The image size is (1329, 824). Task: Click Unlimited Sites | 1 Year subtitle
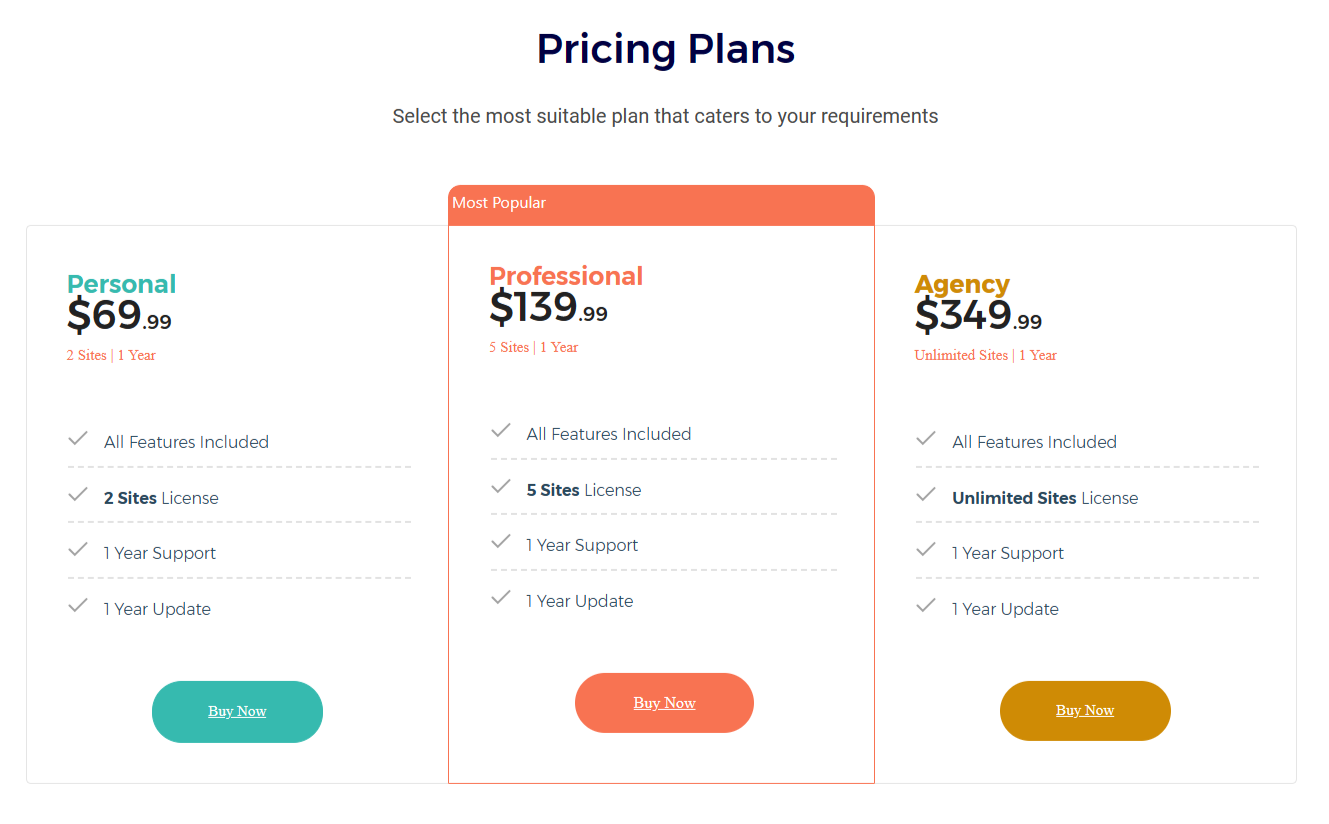[985, 355]
